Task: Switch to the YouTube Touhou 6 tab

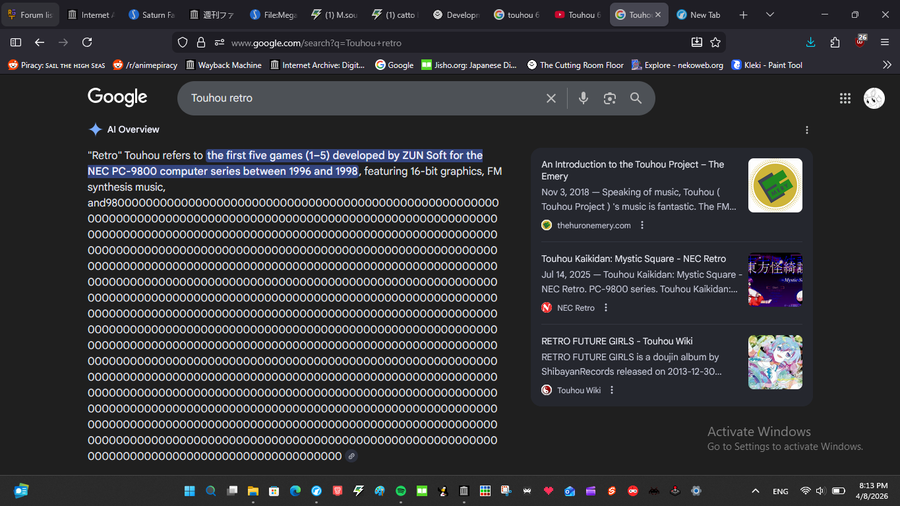Action: [x=577, y=15]
